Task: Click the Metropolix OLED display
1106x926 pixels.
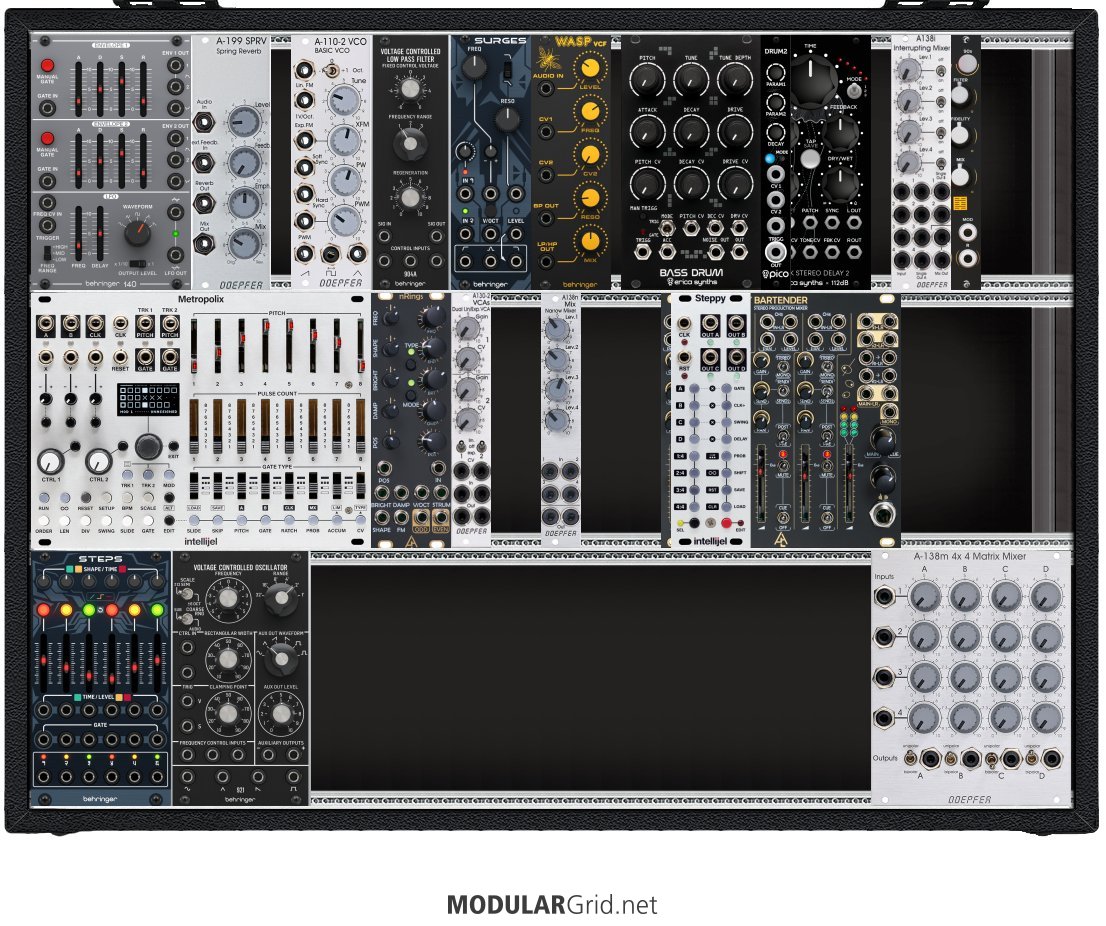Action: 148,399
